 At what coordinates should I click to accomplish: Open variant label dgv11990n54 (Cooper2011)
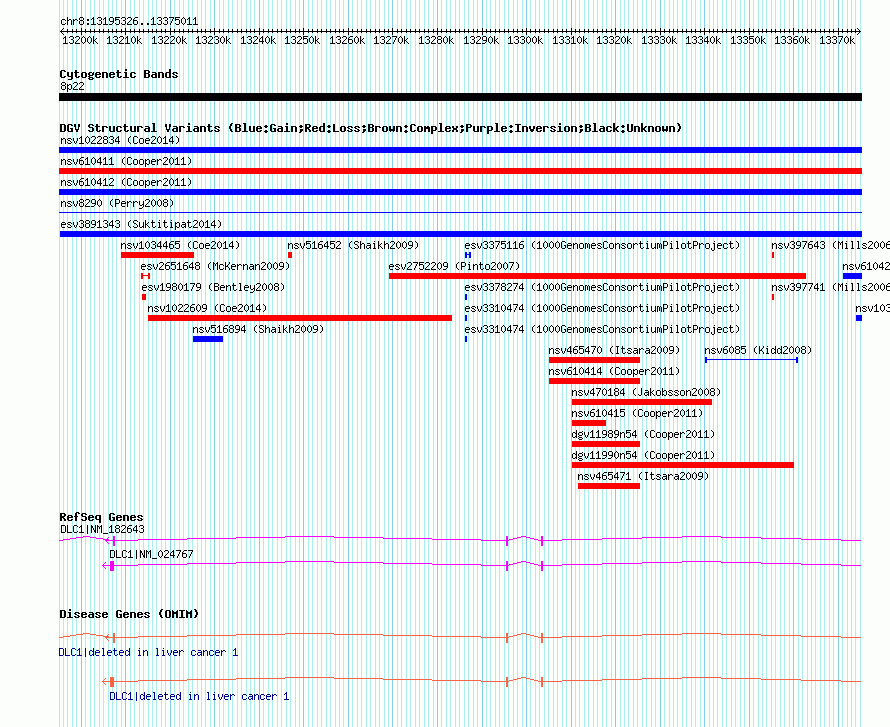tap(643, 455)
